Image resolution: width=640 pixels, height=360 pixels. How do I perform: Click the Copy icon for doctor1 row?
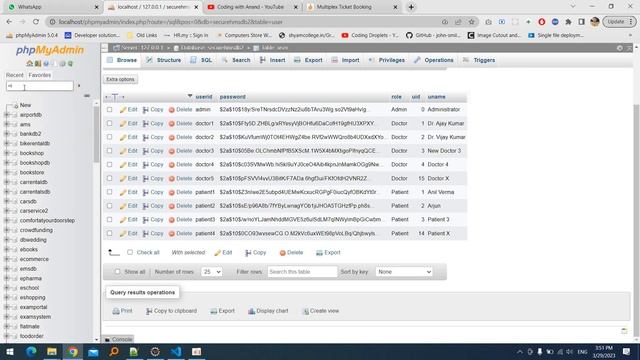click(x=145, y=124)
